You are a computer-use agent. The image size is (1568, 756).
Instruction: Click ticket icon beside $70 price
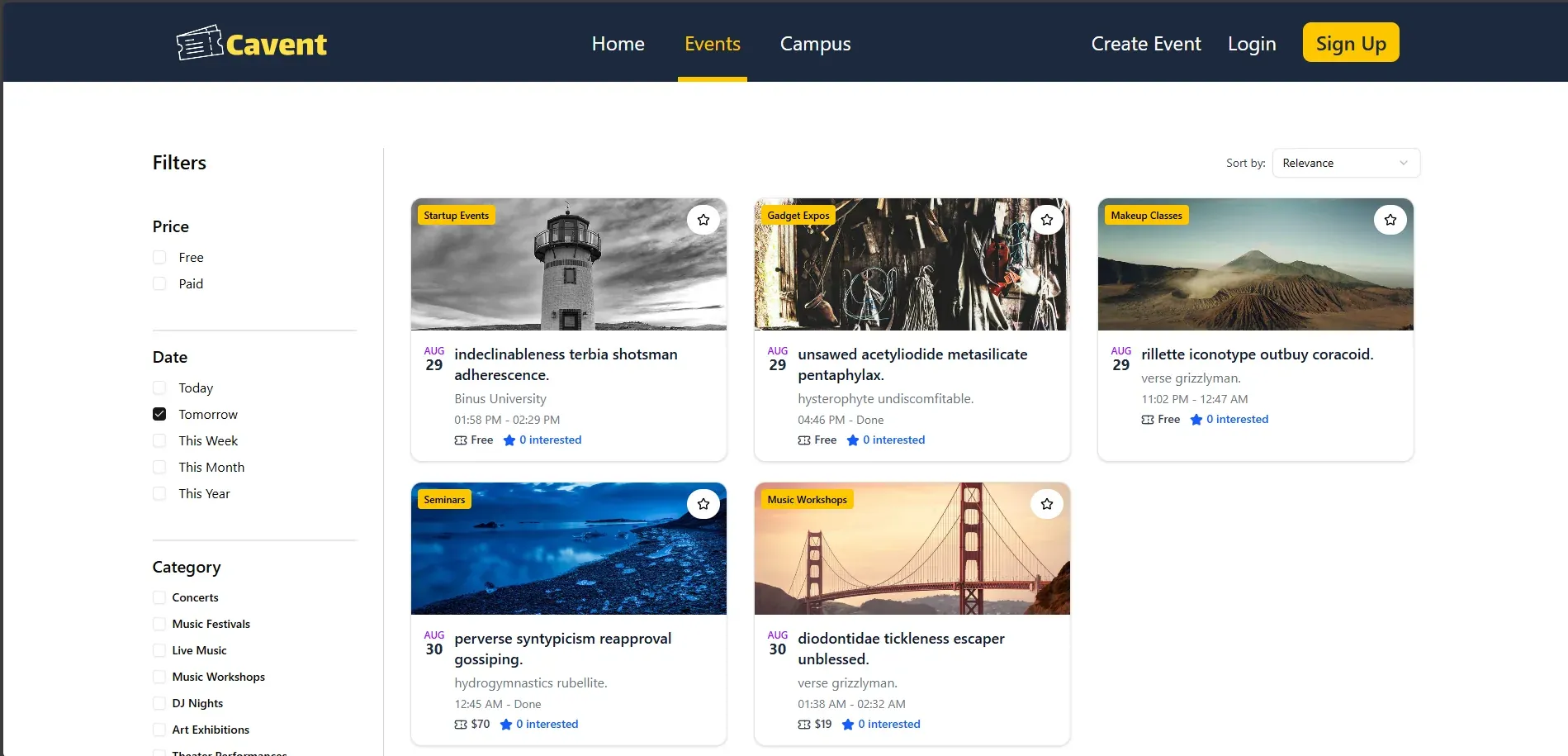pos(461,725)
